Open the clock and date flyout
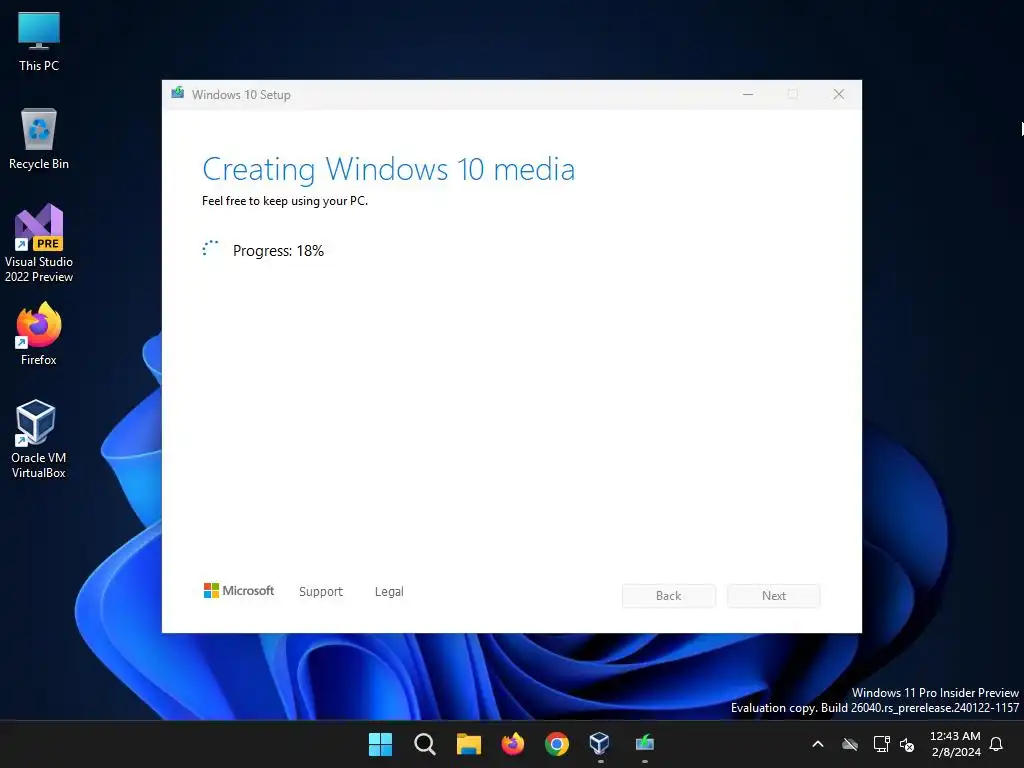The image size is (1024, 768). point(955,744)
